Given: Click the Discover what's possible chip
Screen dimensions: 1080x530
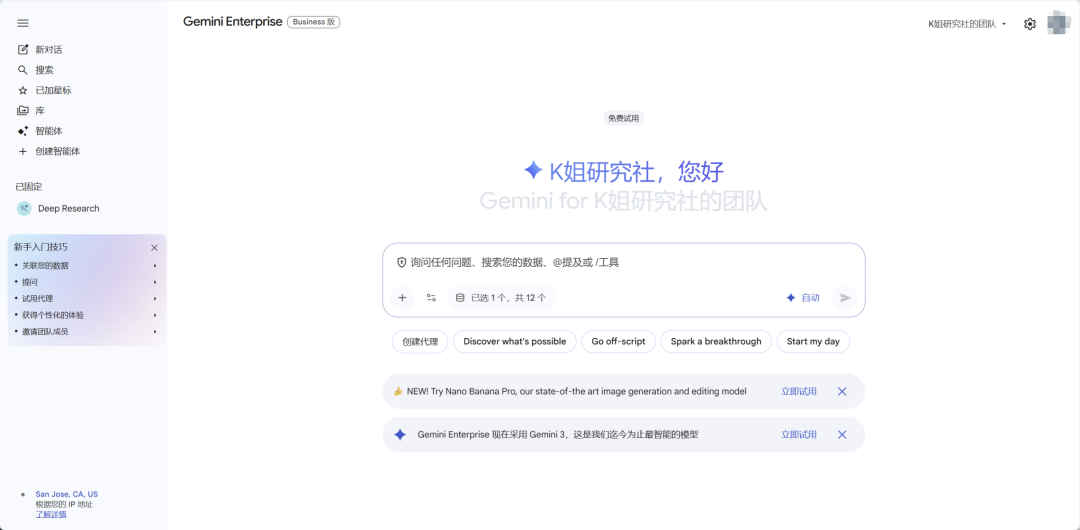Looking at the screenshot, I should click(515, 341).
